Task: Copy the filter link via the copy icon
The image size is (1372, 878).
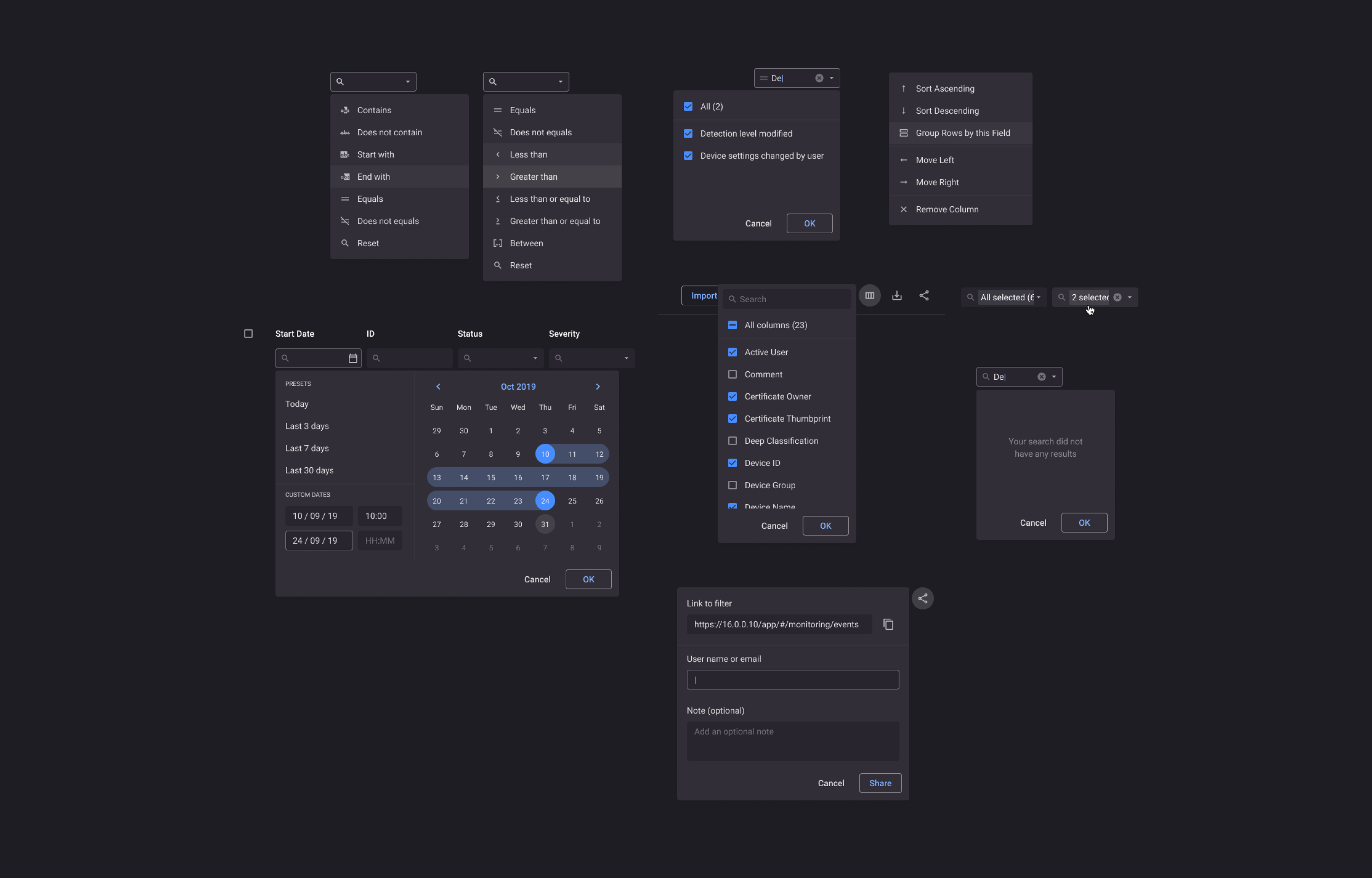Action: (888, 624)
